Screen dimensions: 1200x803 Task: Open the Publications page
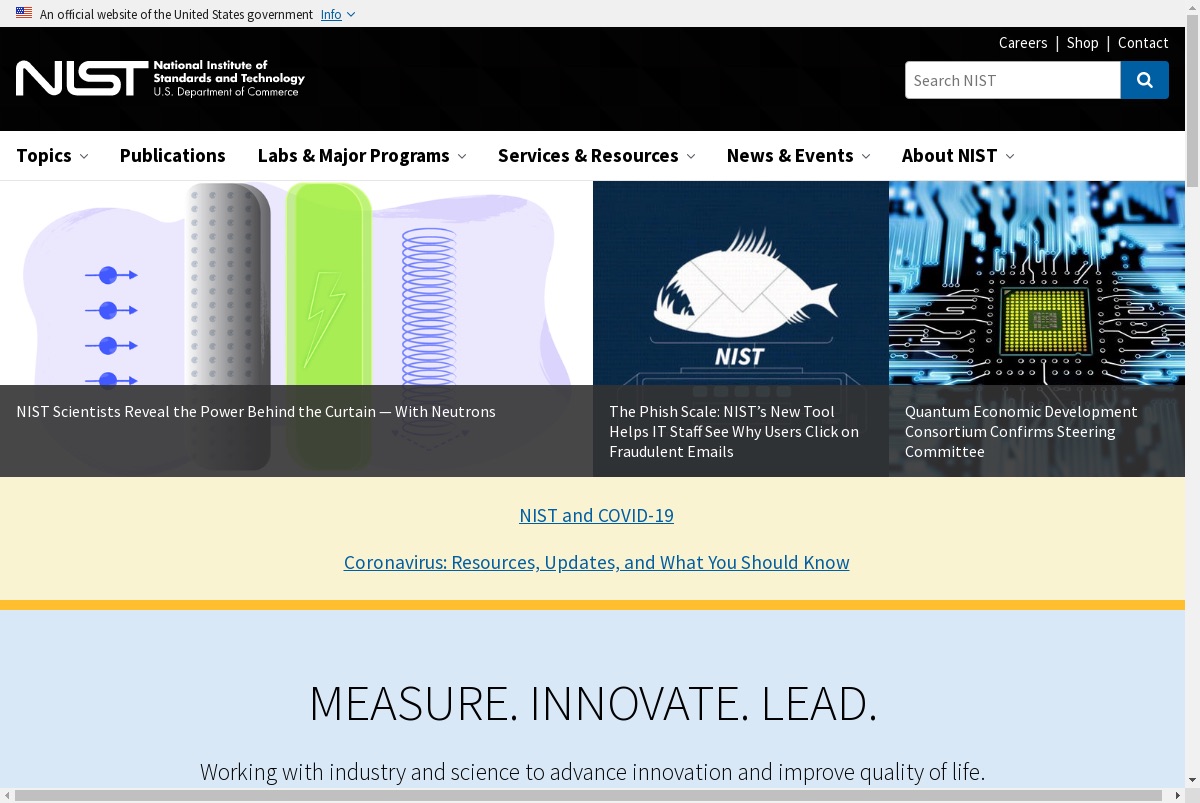click(173, 155)
